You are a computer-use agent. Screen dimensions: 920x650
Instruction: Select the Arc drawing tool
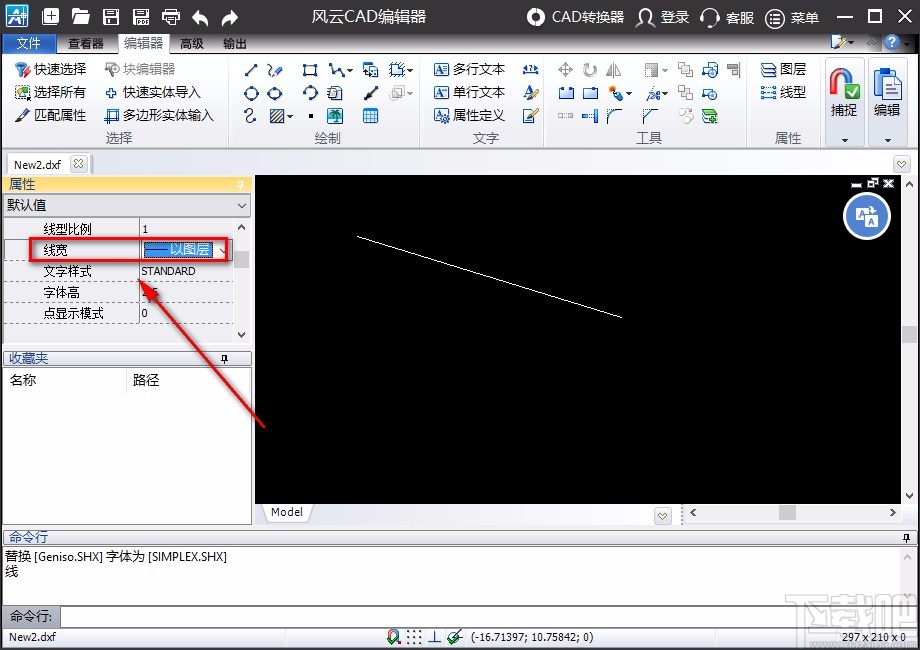310,93
